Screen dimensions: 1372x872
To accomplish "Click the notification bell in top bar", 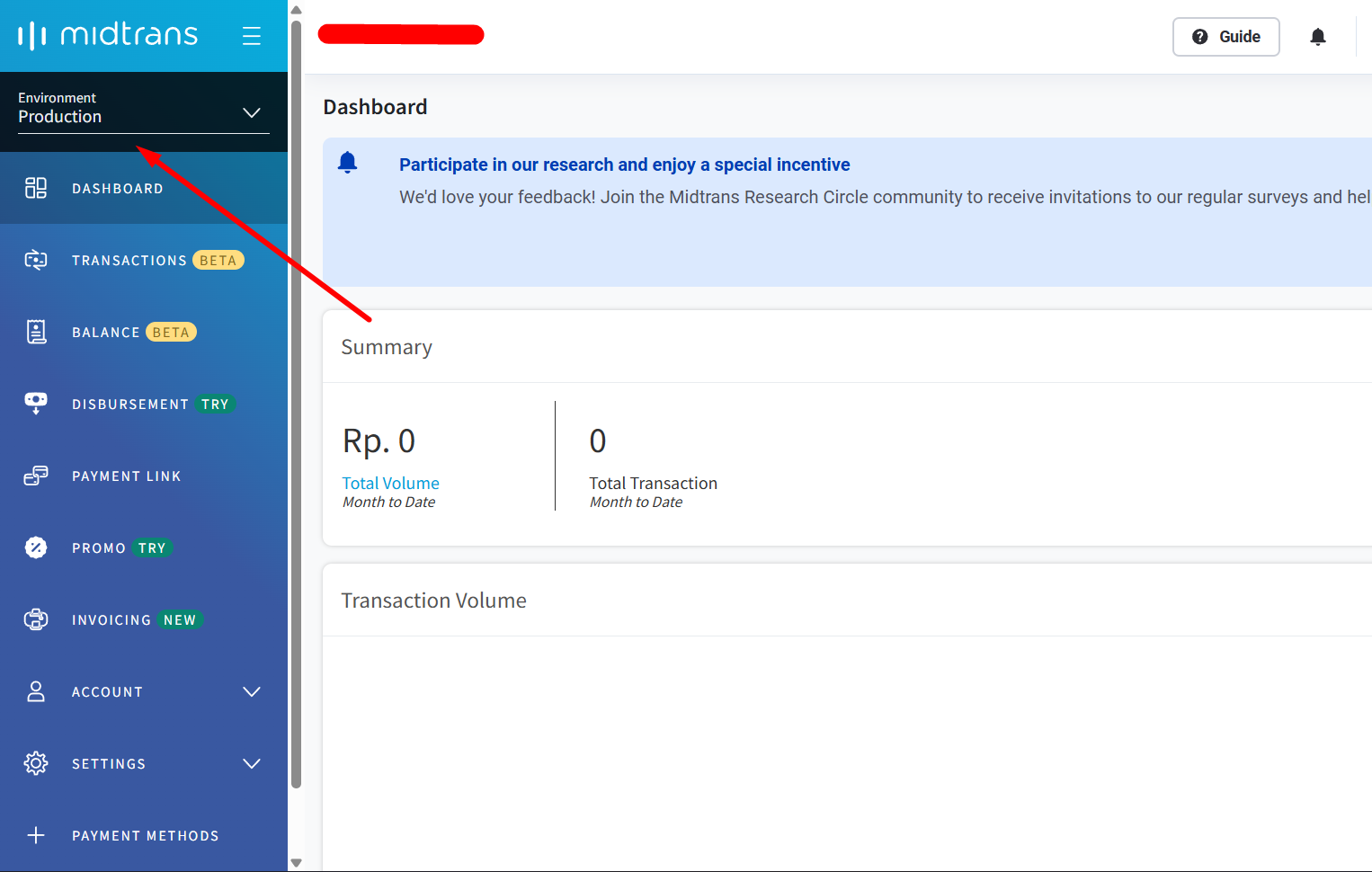I will tap(1317, 37).
